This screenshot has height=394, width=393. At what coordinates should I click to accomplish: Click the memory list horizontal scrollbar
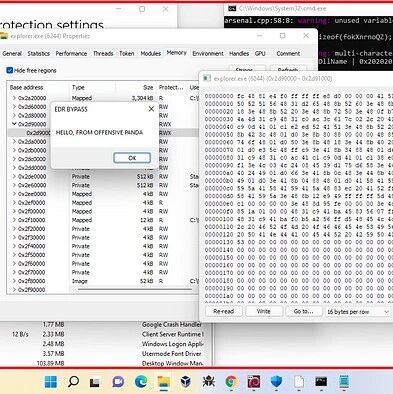[x=135, y=290]
